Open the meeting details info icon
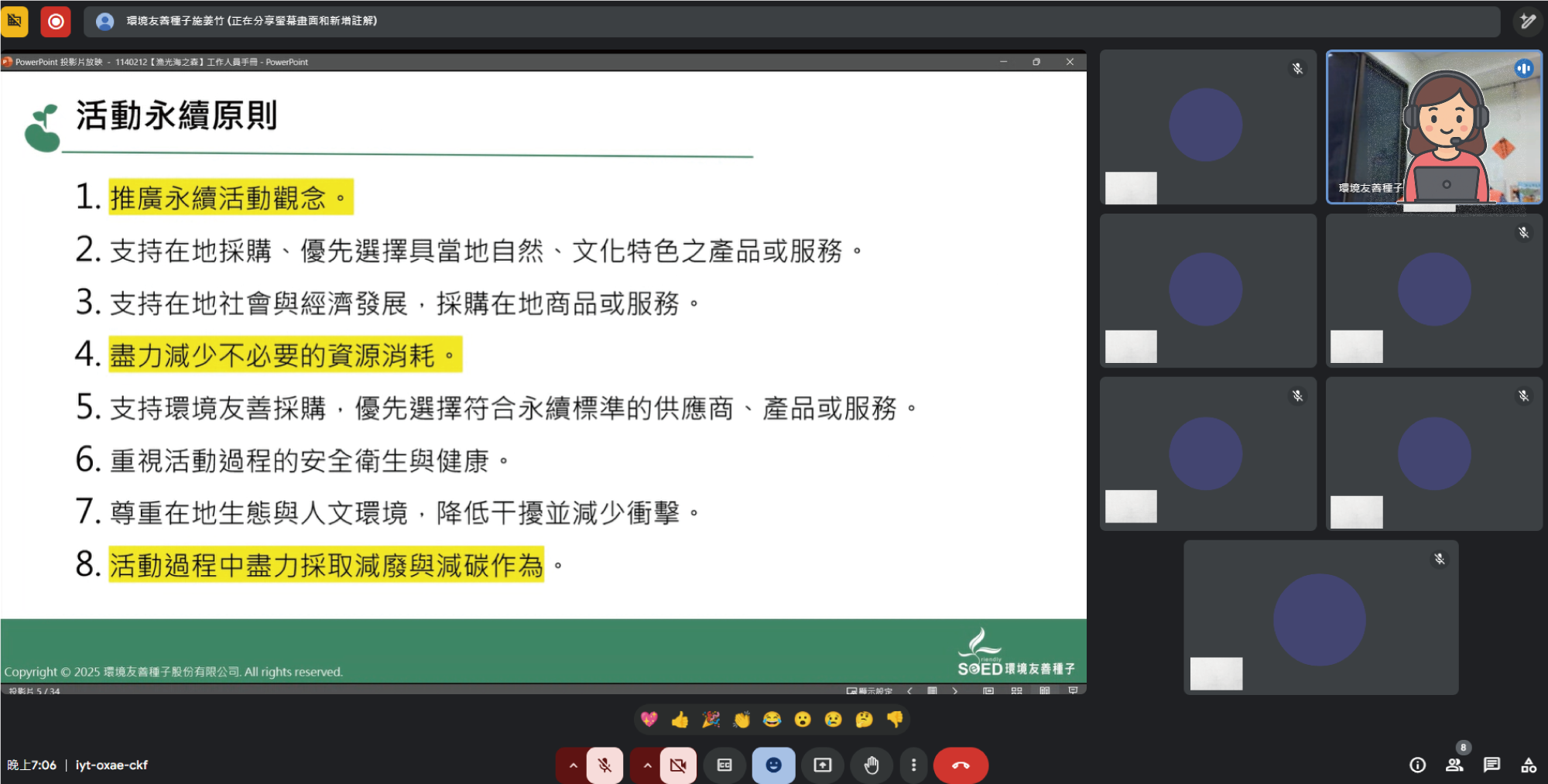This screenshot has width=1548, height=784. pos(1417,765)
